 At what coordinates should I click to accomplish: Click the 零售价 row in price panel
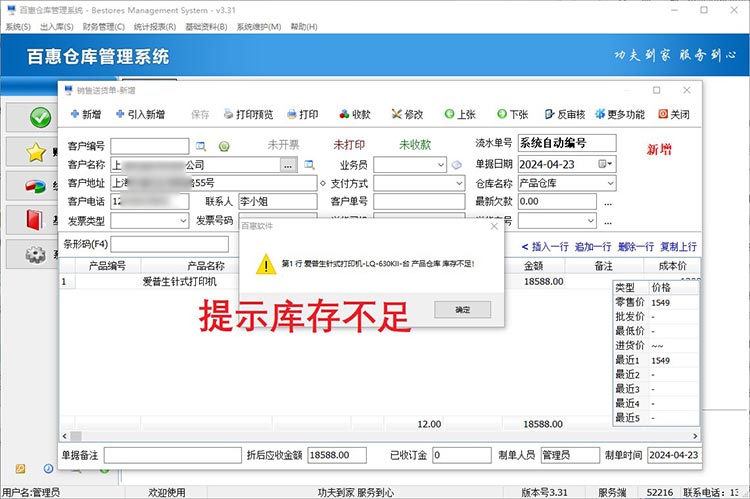656,302
